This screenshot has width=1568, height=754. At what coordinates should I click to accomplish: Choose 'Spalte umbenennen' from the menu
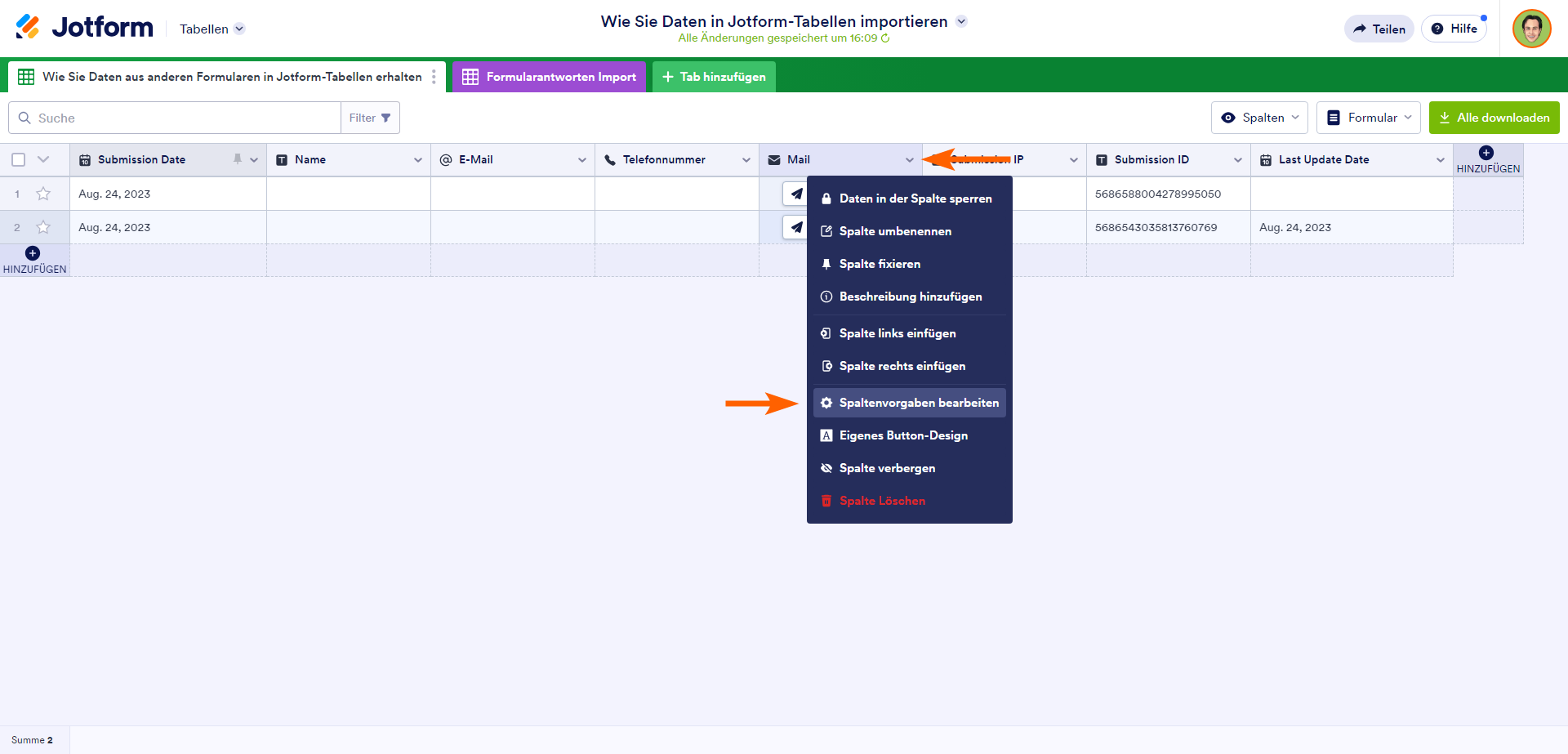pyautogui.click(x=910, y=231)
